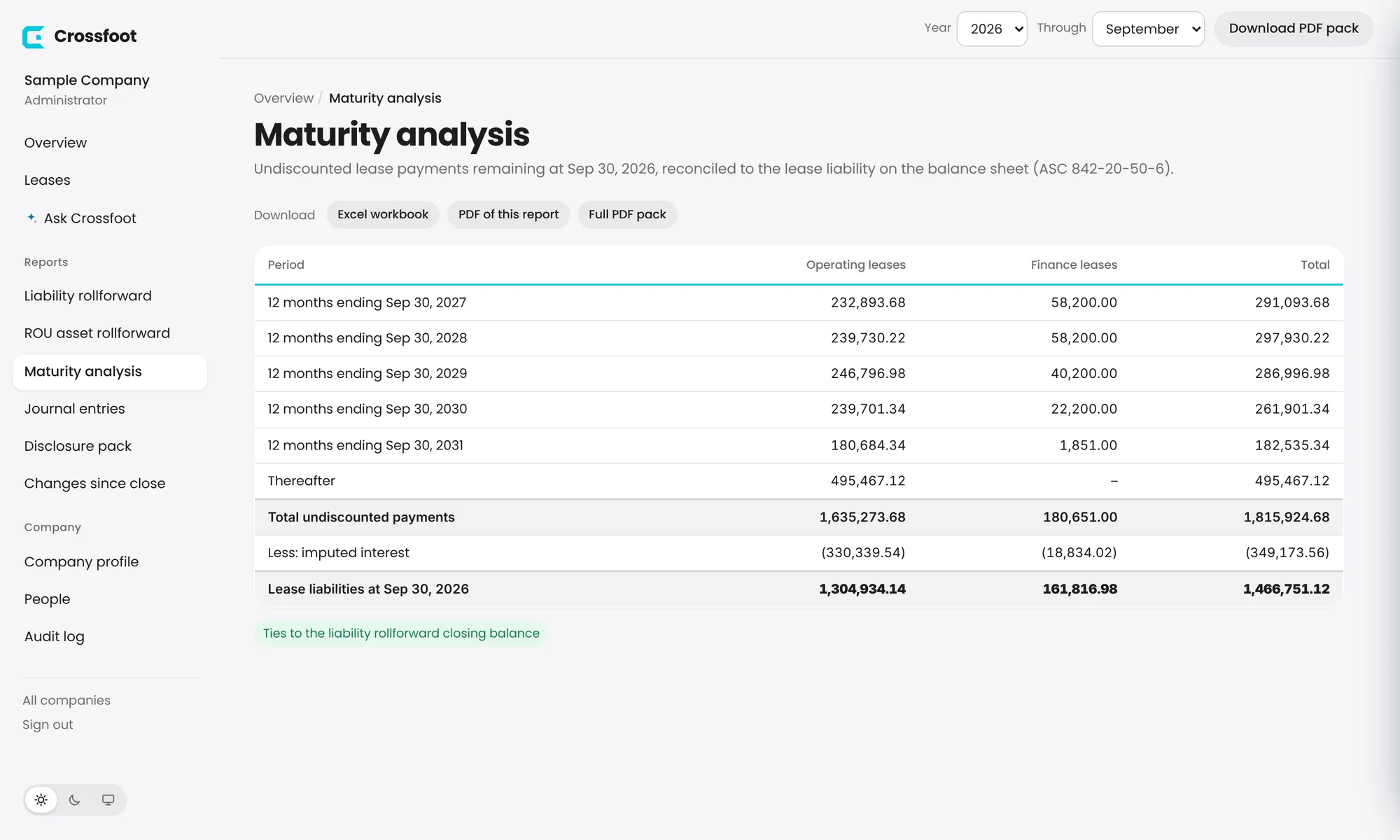
Task: Click the Finance leases column header
Action: [1074, 265]
